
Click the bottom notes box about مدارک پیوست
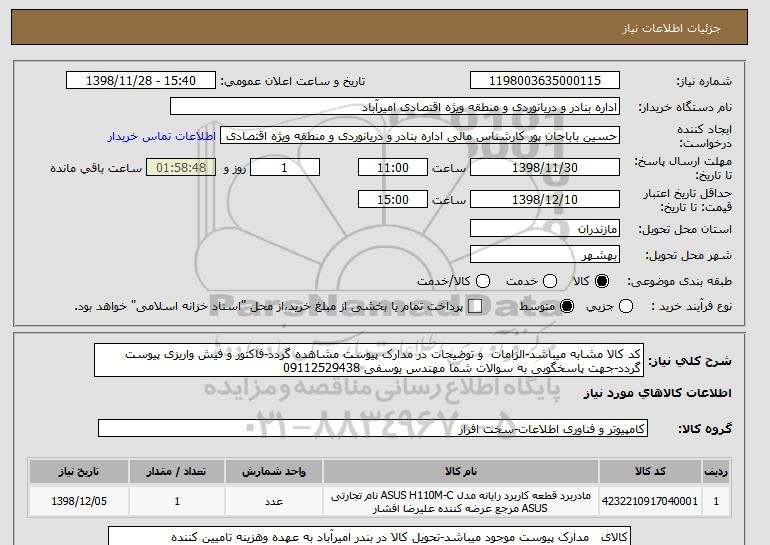click(x=369, y=536)
